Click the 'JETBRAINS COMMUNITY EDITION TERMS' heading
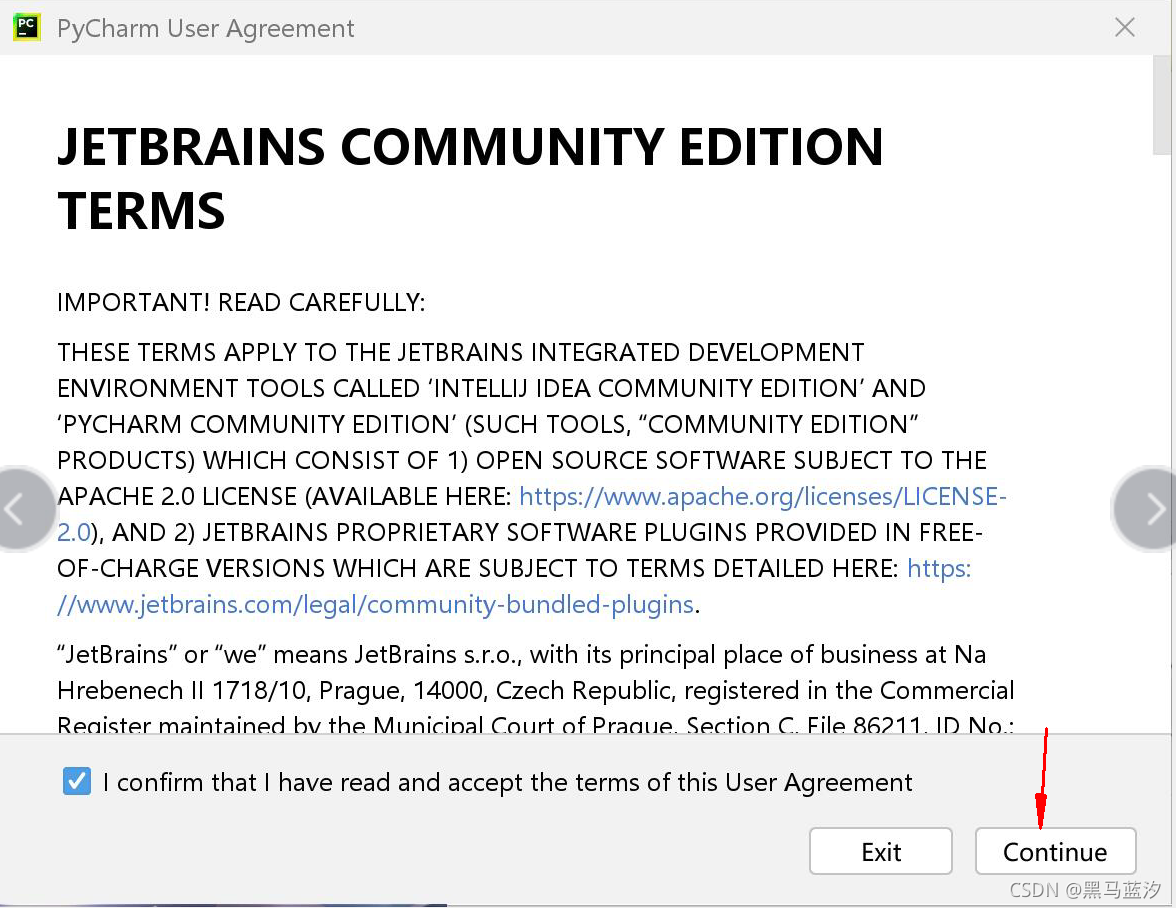The height and width of the screenshot is (908, 1176). pyautogui.click(x=470, y=178)
